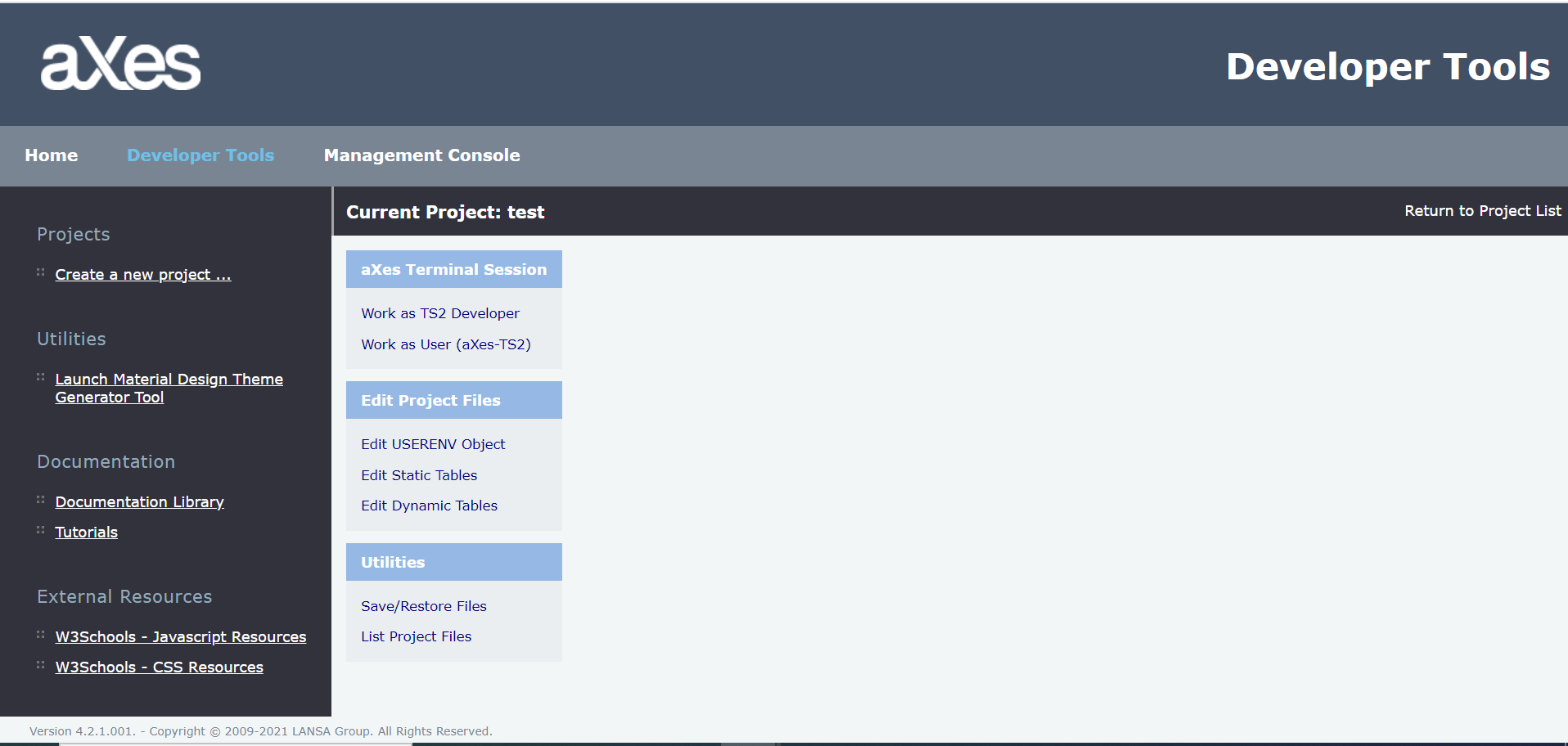Start Work as TS2 Developer session
1568x746 pixels.
pyautogui.click(x=439, y=313)
